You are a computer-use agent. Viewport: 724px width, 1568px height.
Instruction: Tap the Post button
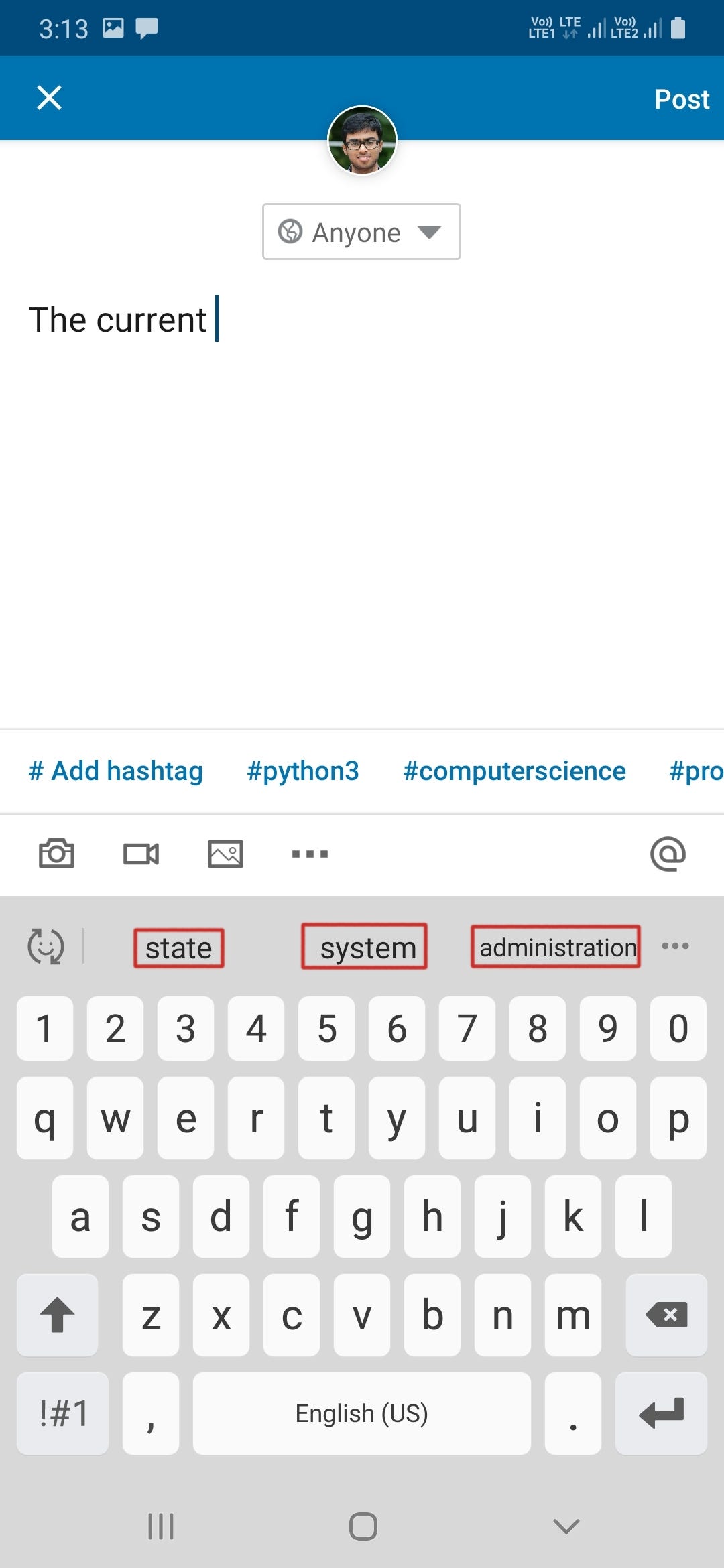[x=682, y=99]
